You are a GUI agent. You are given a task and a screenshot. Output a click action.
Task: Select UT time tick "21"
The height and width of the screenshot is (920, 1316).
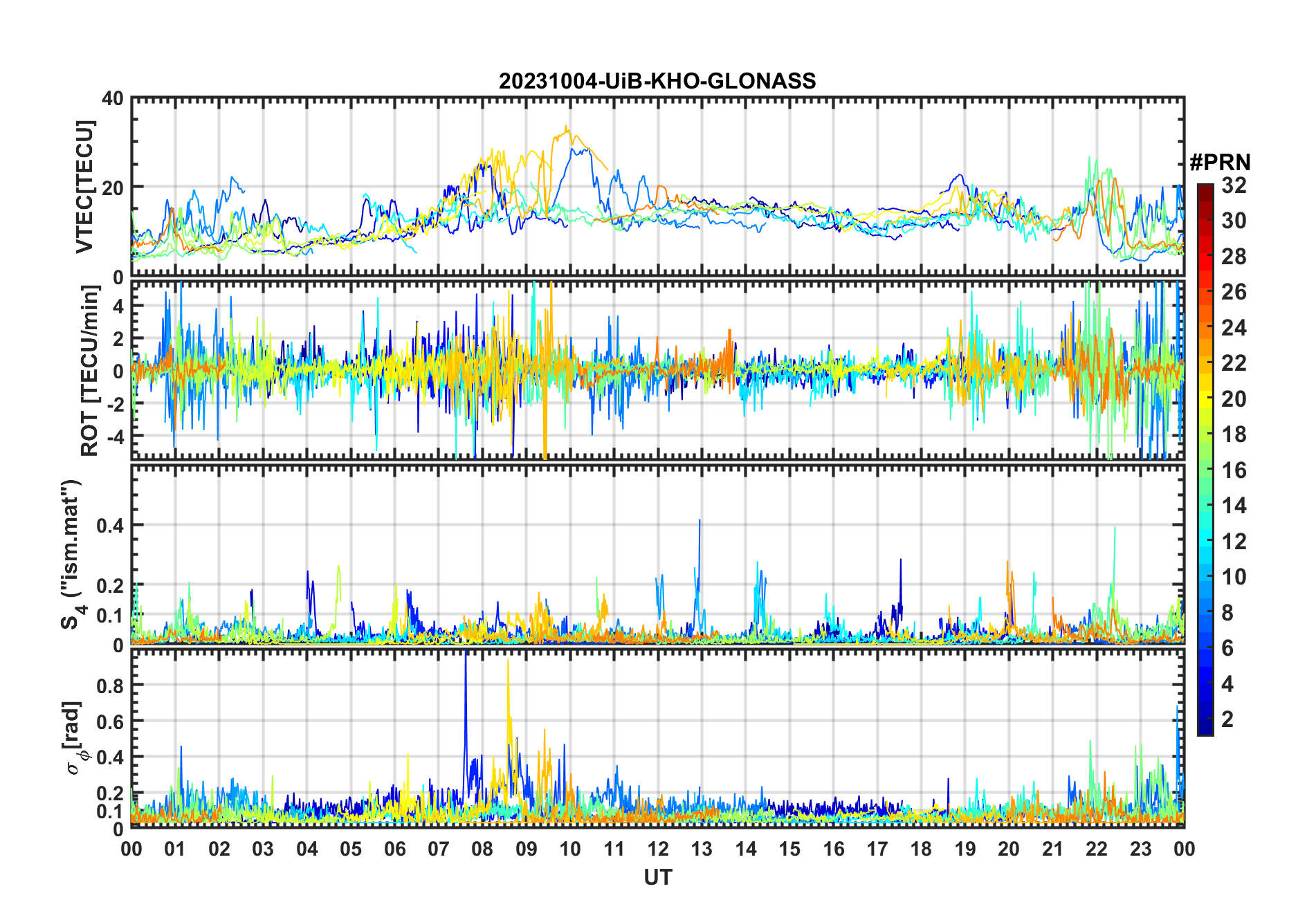pos(1053,849)
